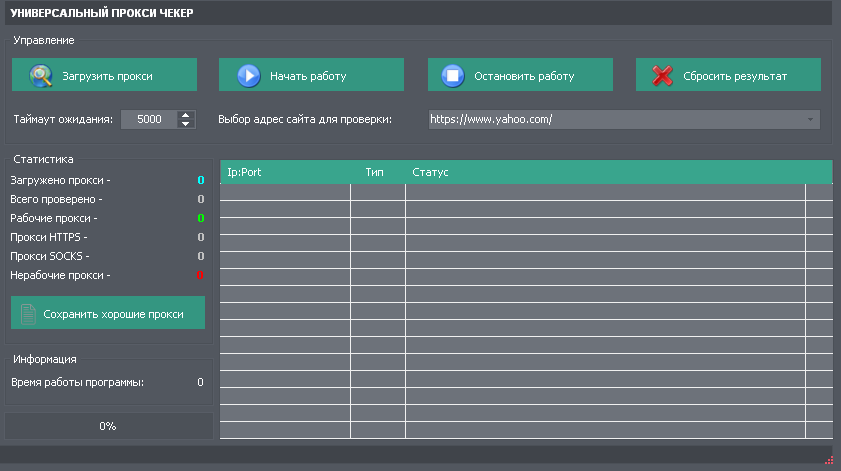Image resolution: width=841 pixels, height=471 pixels.
Task: Click the Статус column header
Action: 605,172
